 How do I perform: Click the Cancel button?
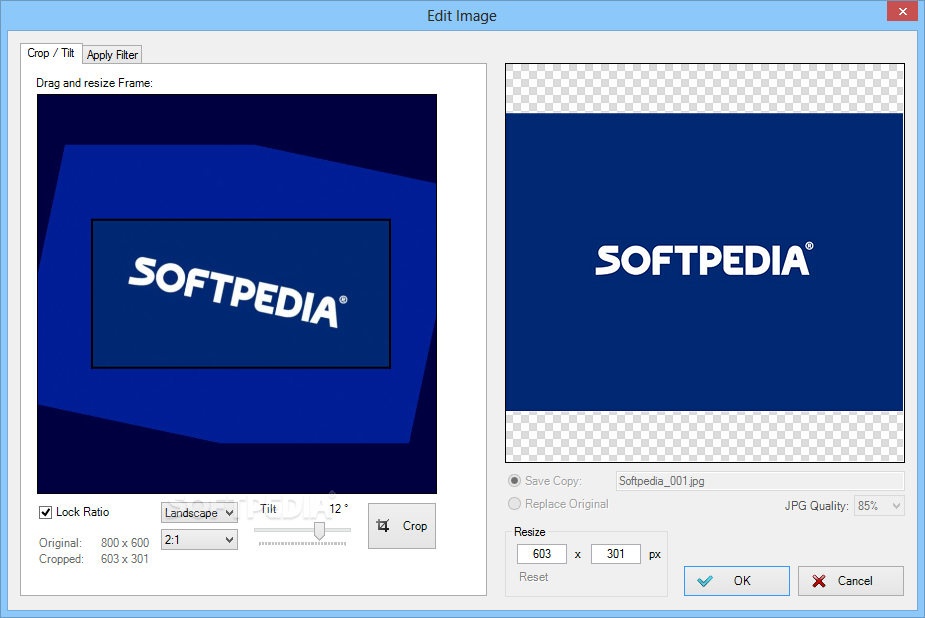coord(851,581)
